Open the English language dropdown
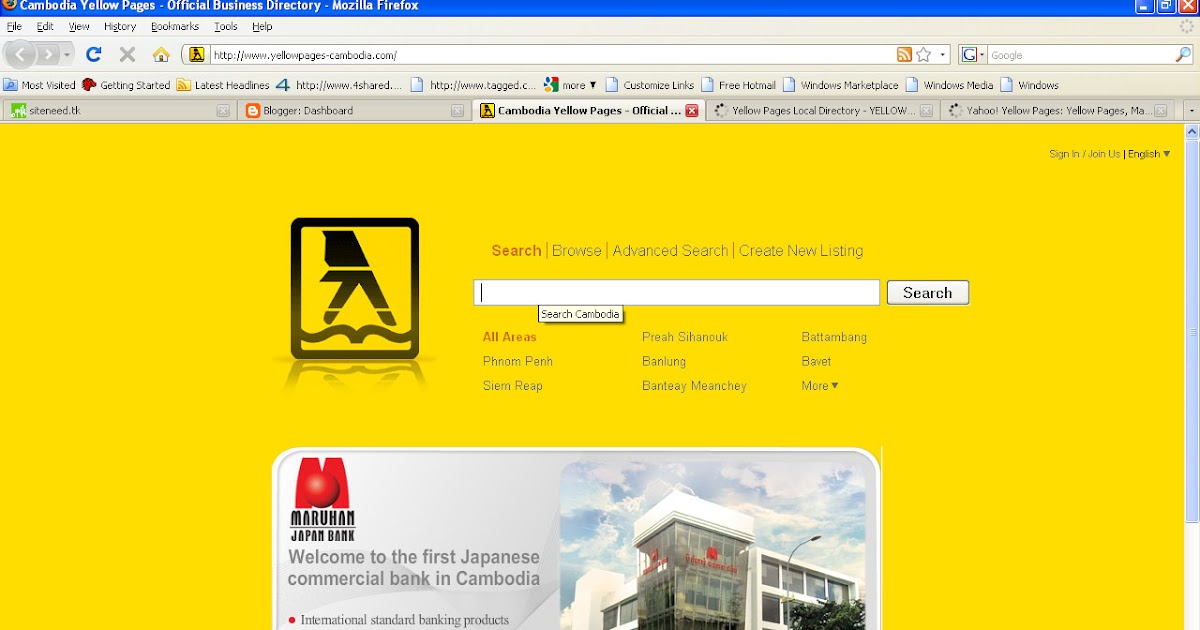The image size is (1200, 630). pos(1149,154)
